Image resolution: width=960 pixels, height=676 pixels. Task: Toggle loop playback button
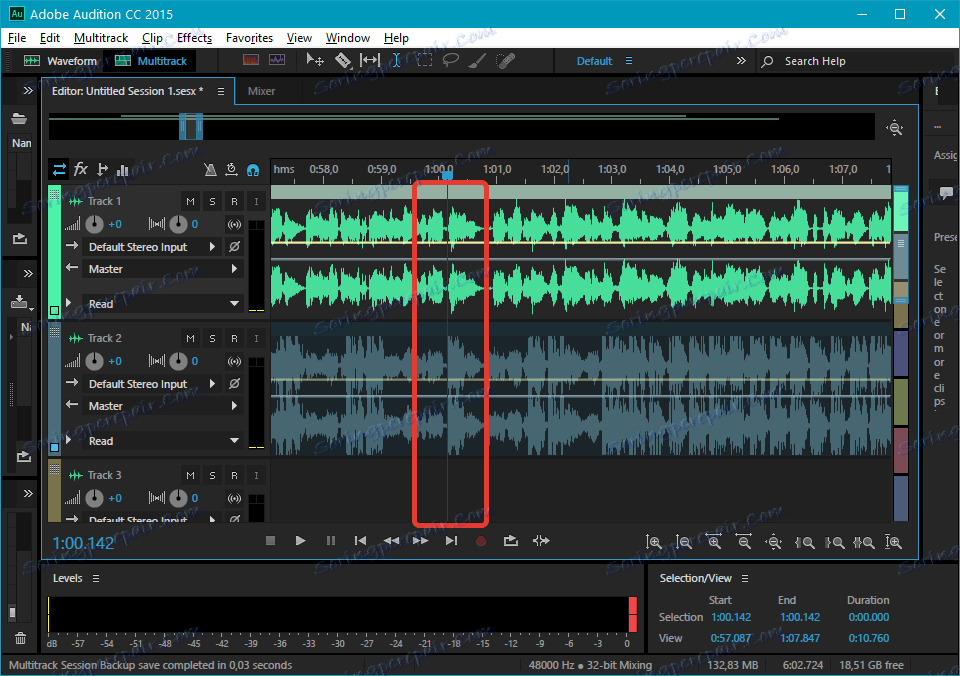tap(511, 541)
